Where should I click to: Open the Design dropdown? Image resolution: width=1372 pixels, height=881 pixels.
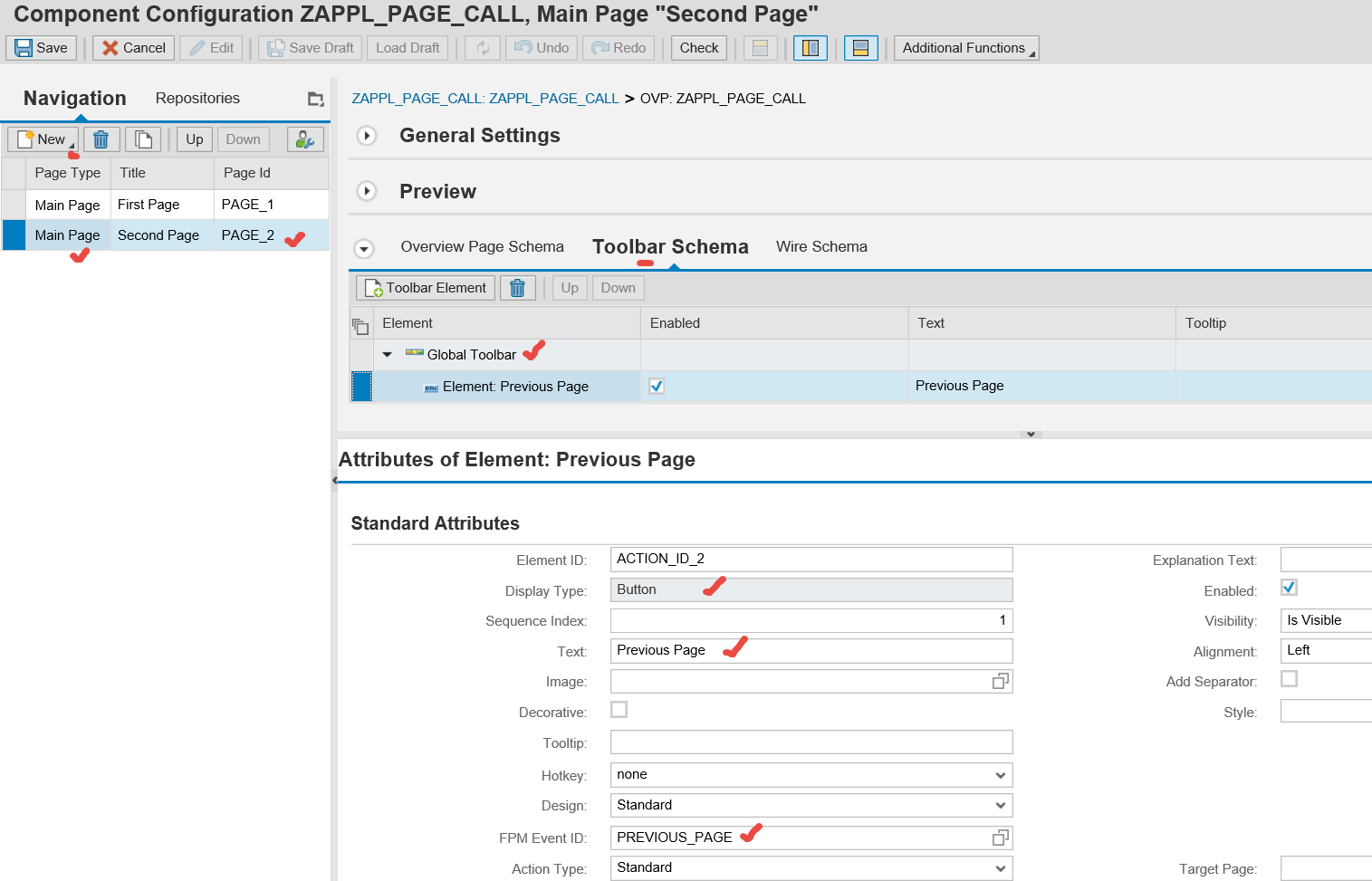[x=1000, y=805]
